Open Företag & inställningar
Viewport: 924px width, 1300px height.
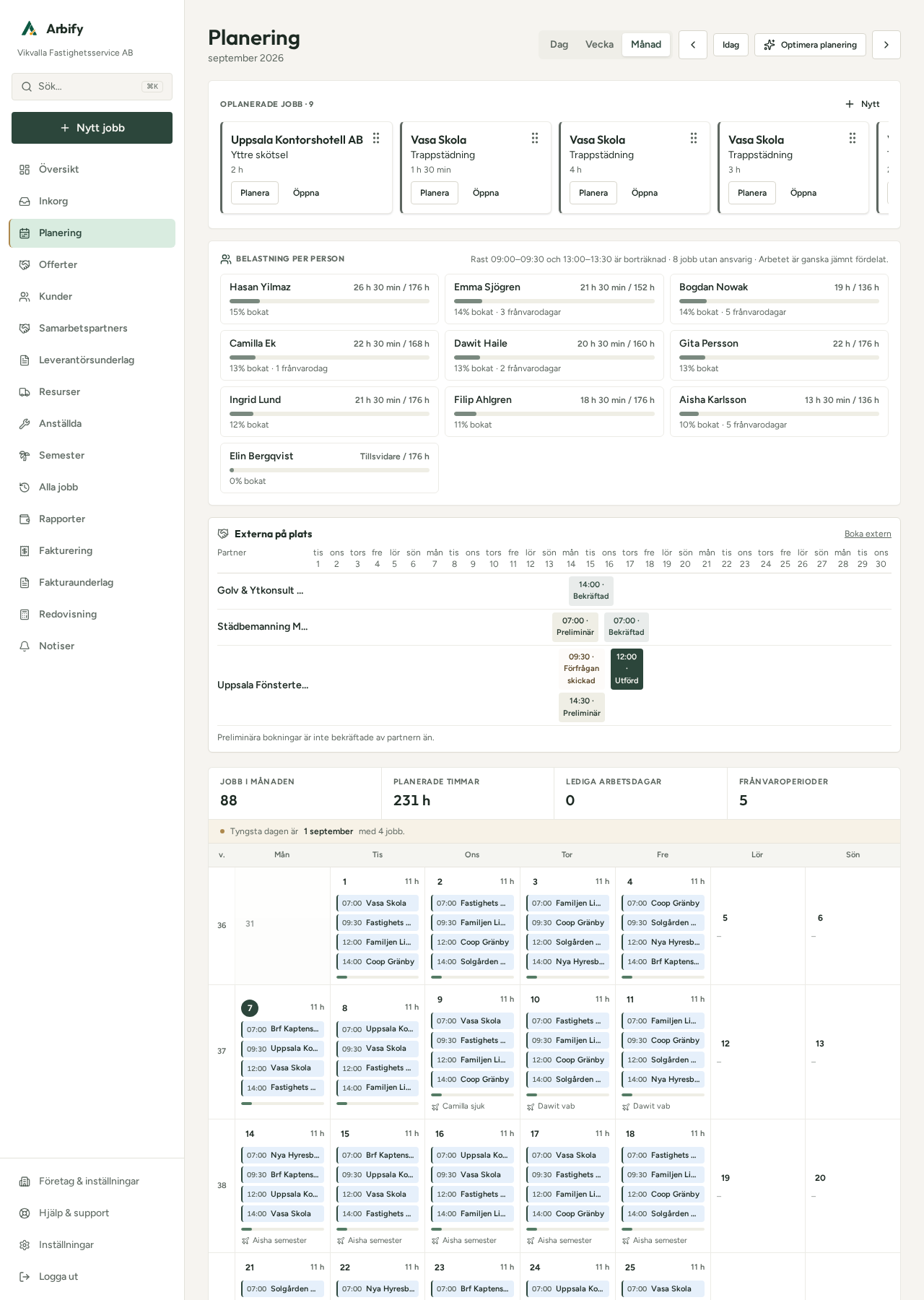(92, 1181)
